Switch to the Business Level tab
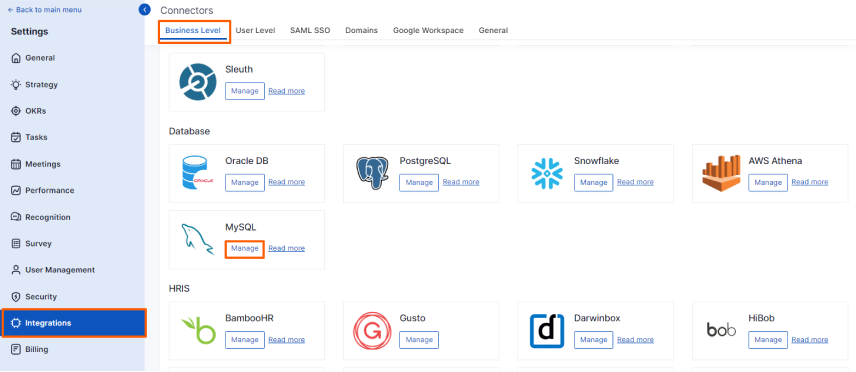Image resolution: width=856 pixels, height=372 pixels. [x=193, y=31]
